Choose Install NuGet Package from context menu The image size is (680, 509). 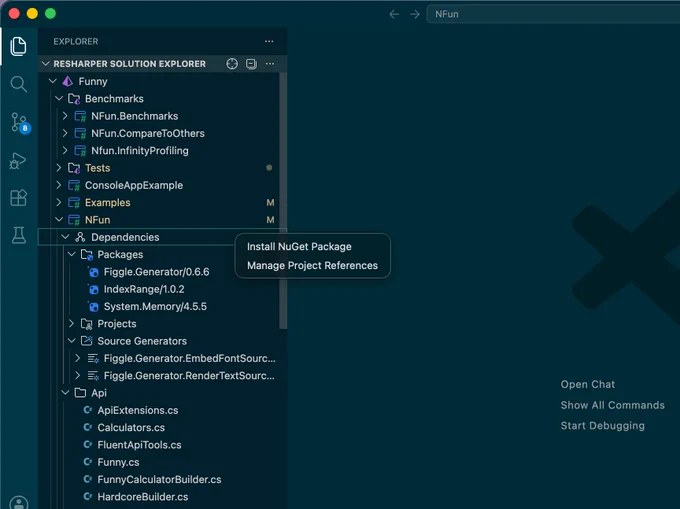(299, 247)
